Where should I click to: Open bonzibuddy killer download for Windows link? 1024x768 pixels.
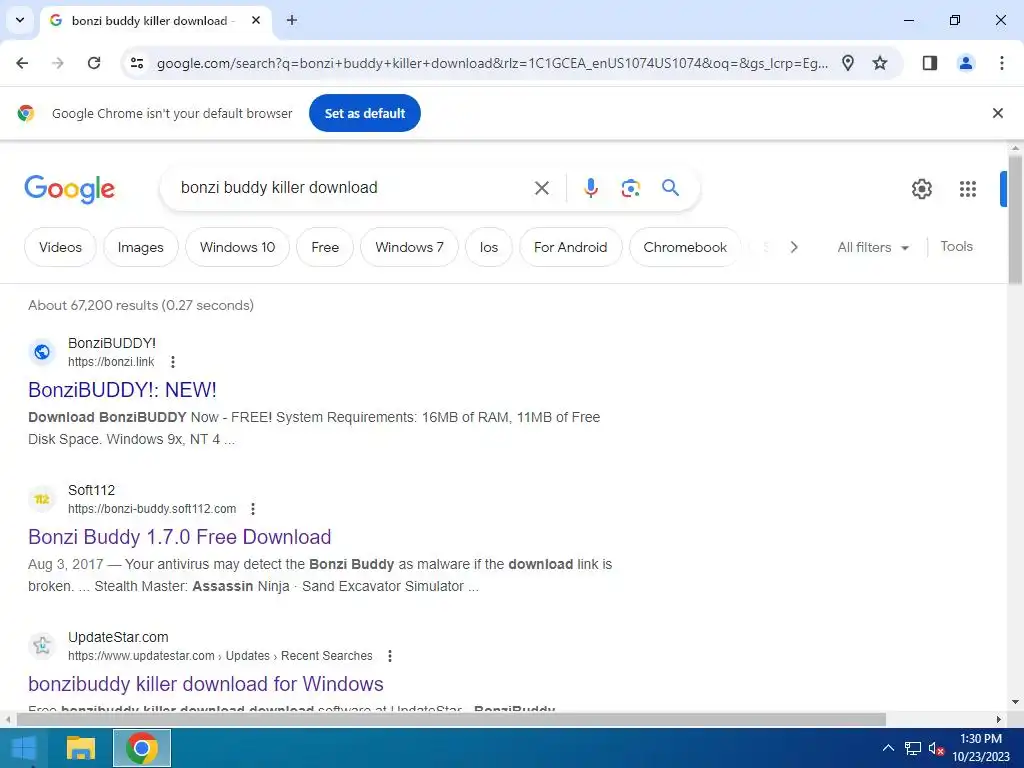[206, 684]
